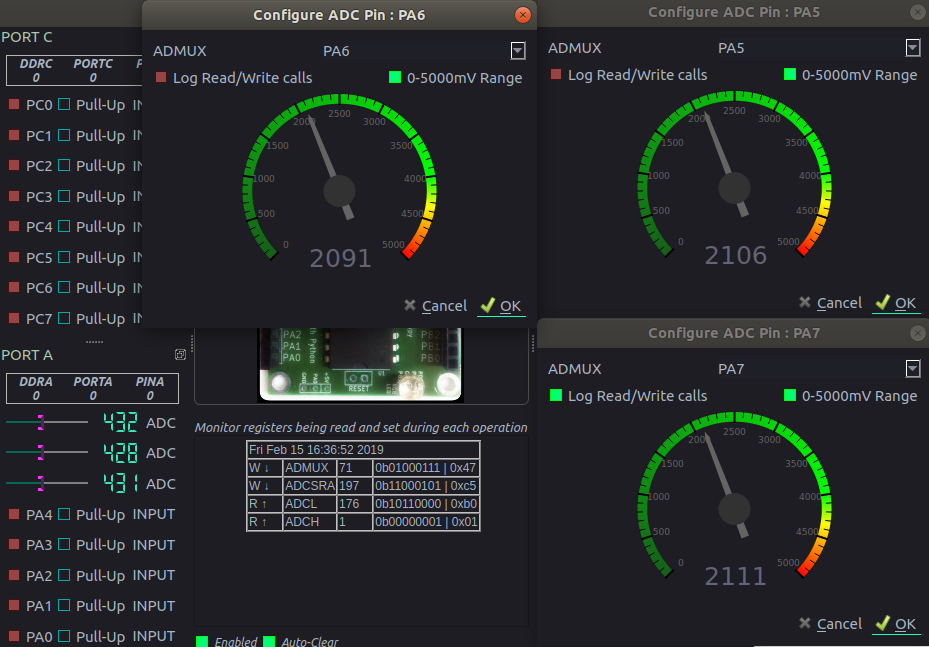Click the green Enabled legend square
Viewport: 929px width, 647px height.
pos(201,641)
